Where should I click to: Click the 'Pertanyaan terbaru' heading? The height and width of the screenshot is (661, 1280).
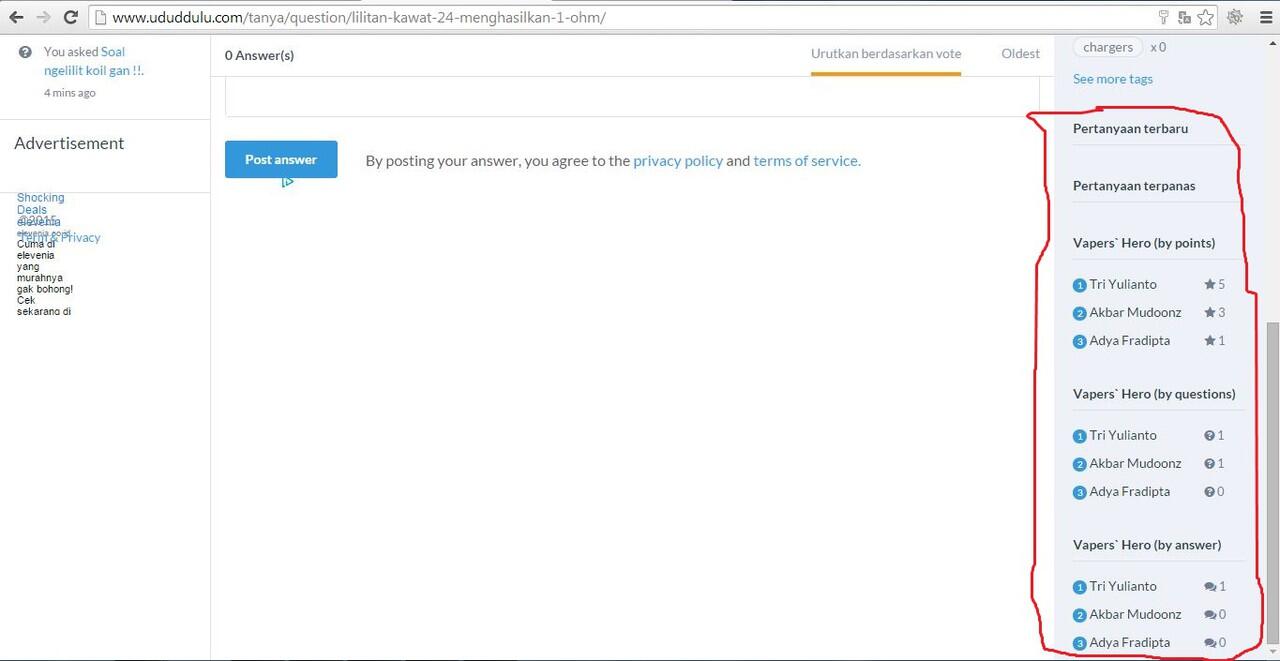(x=1130, y=129)
